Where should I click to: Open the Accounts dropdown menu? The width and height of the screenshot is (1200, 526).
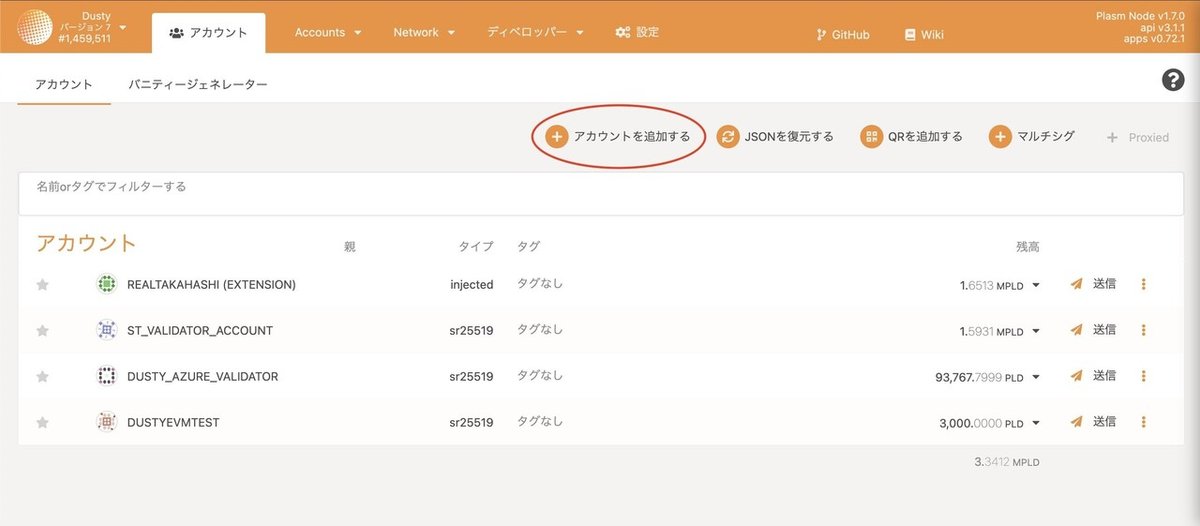328,33
